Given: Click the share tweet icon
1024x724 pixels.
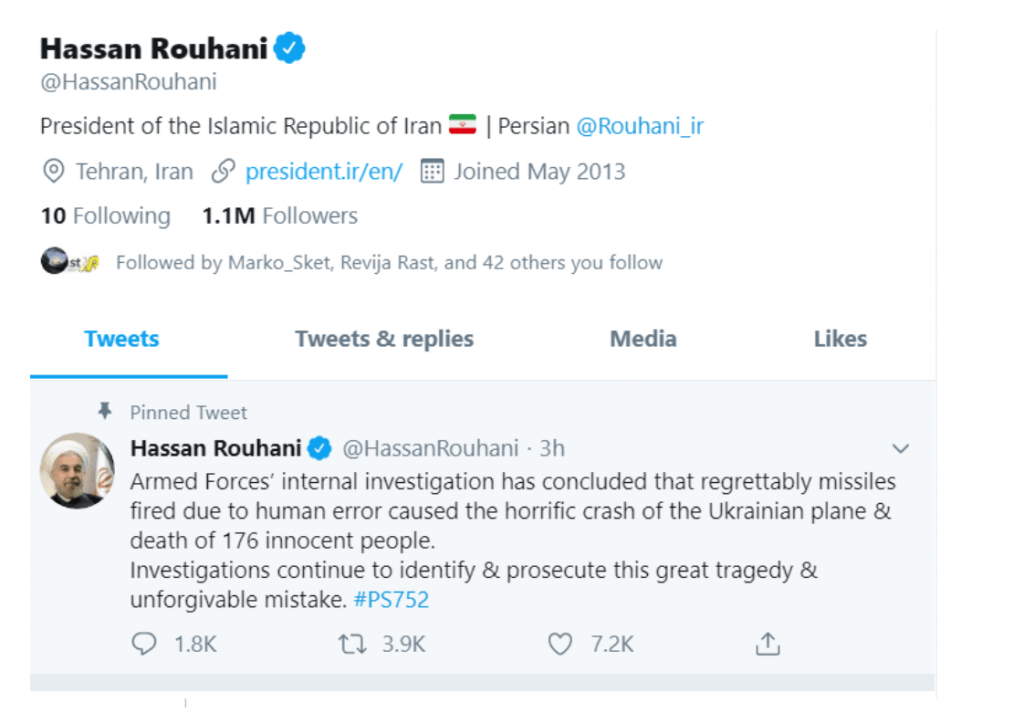Looking at the screenshot, I should point(767,644).
